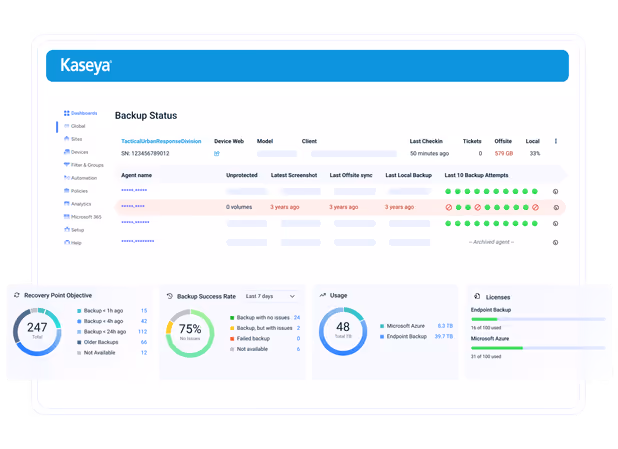Click the first agent name link
618x449 pixels.
134,190
